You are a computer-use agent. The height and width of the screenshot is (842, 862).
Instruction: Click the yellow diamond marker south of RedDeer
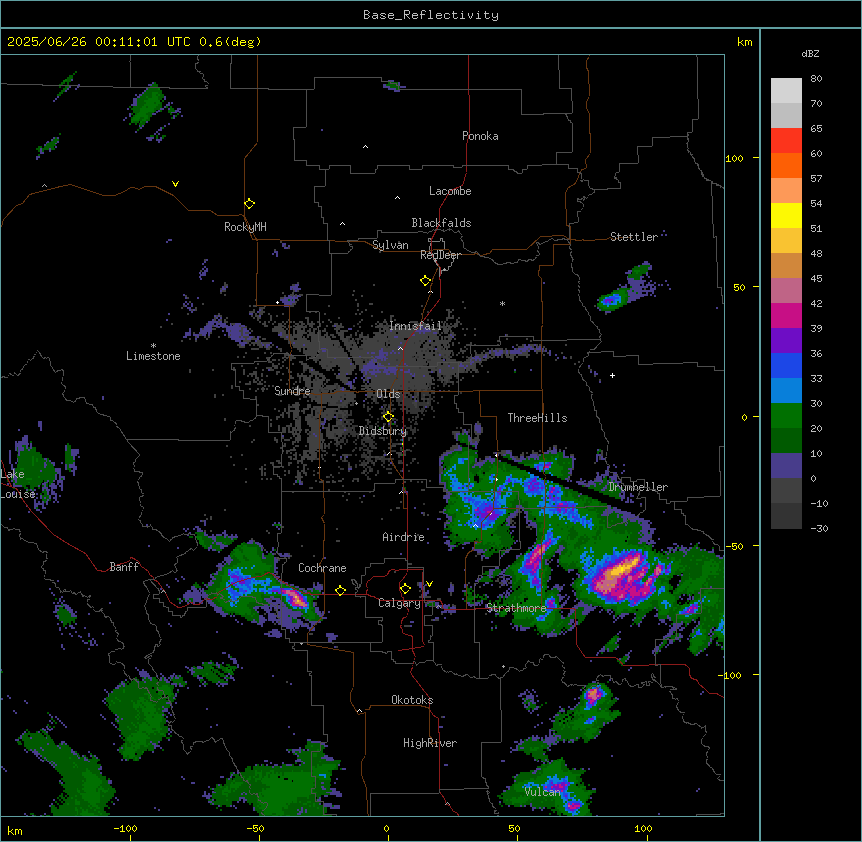(426, 281)
